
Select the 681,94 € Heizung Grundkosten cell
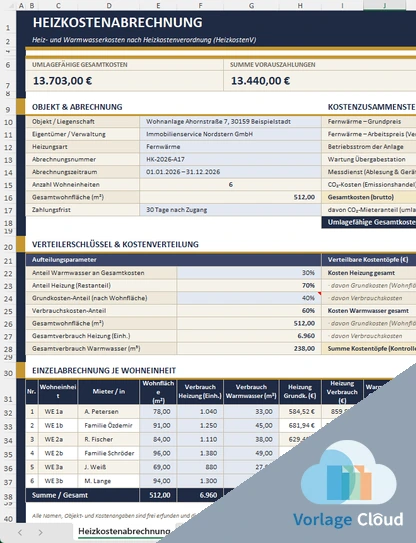[x=300, y=425]
